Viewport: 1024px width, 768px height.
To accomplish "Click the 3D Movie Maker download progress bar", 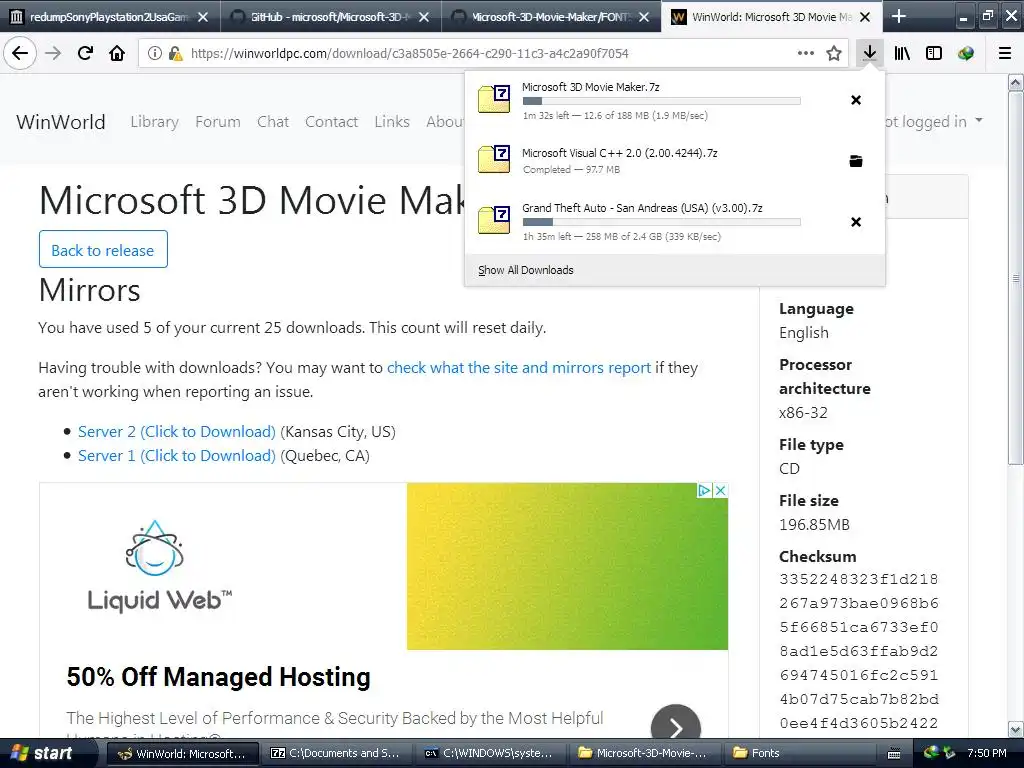I will tap(661, 101).
